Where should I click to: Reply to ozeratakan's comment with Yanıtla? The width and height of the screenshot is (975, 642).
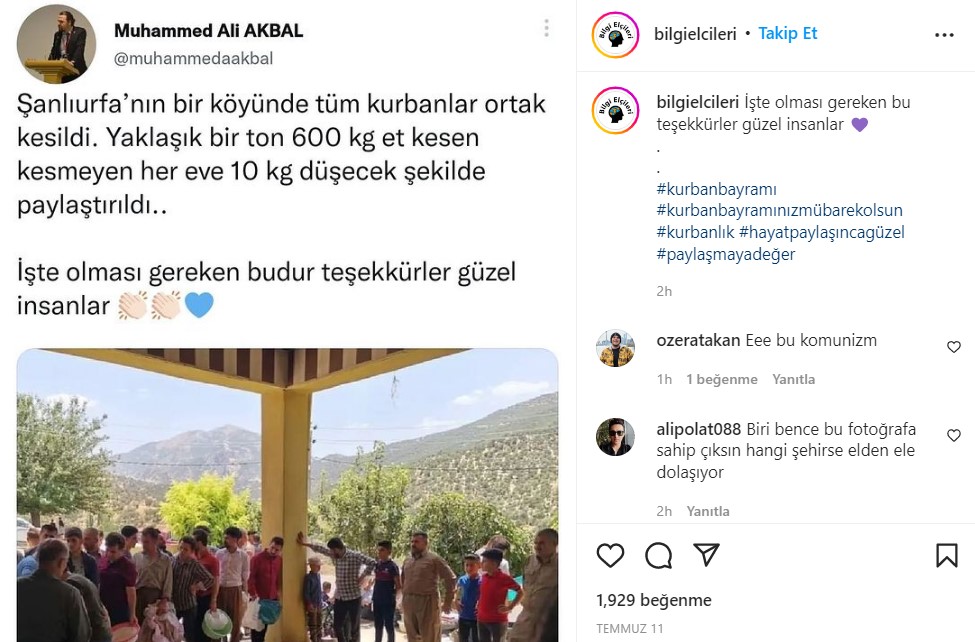[x=793, y=379]
